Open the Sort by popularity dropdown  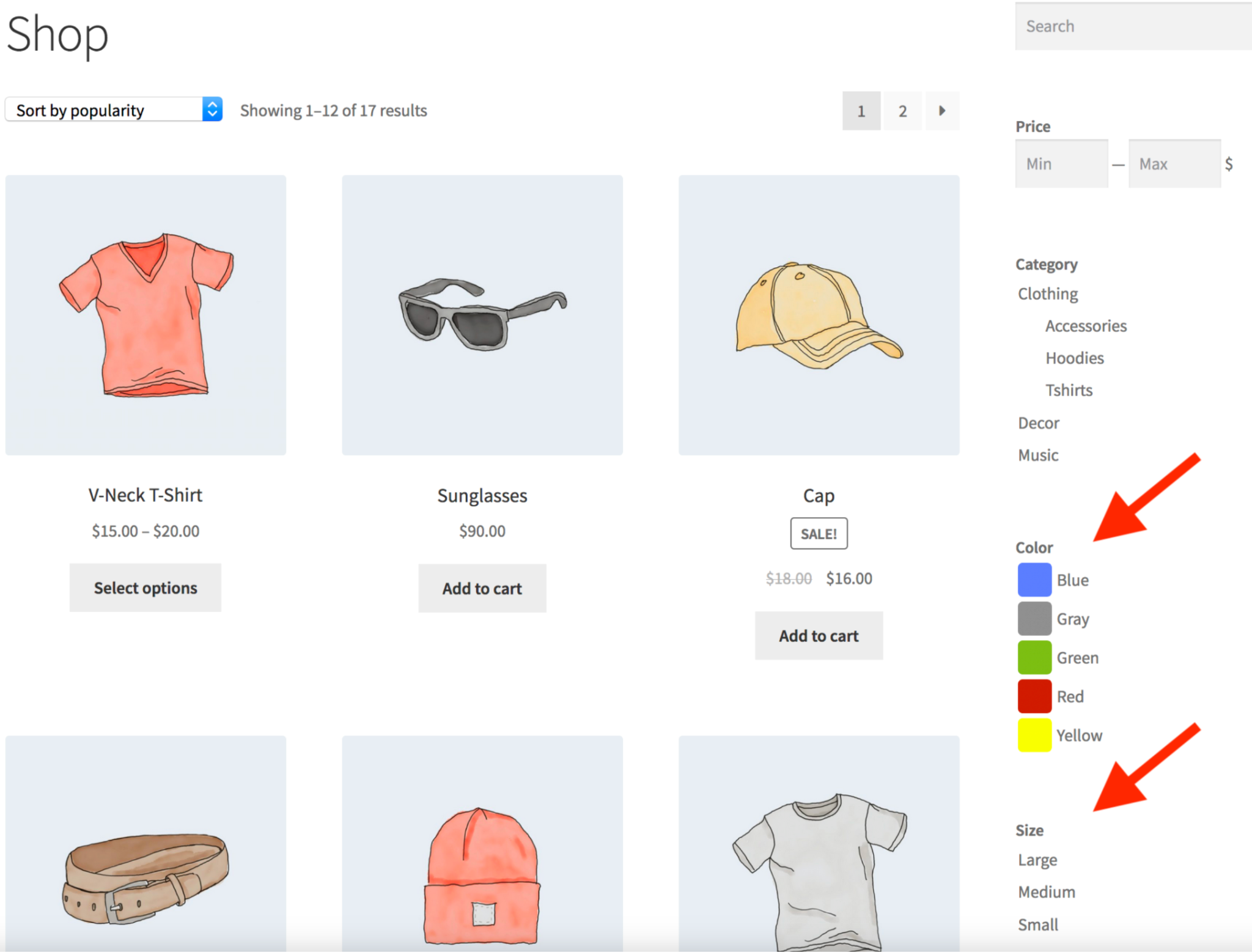click(114, 110)
